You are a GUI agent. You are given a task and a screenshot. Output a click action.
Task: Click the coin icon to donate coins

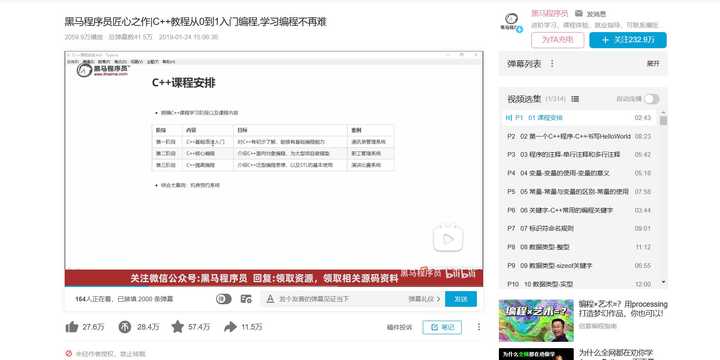click(124, 327)
